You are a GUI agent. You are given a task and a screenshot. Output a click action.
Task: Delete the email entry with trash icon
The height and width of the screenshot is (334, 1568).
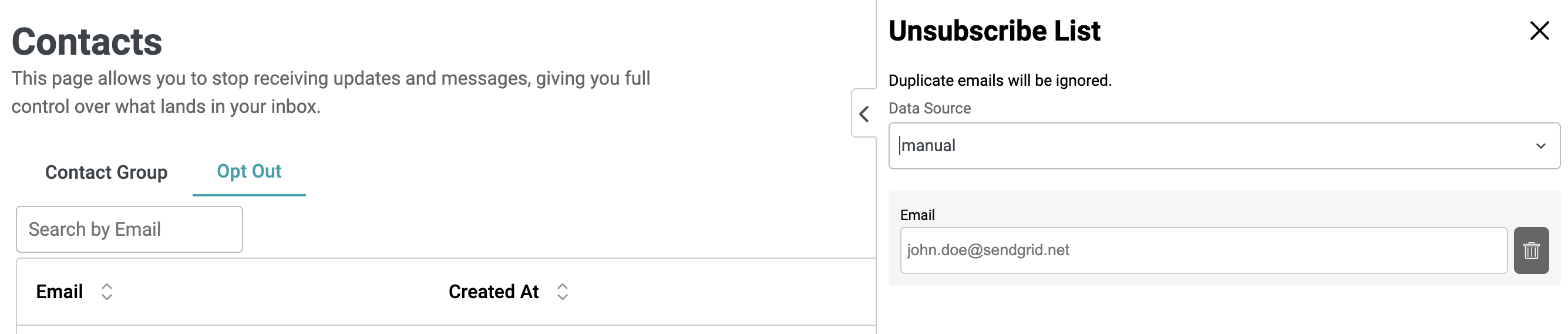1531,250
